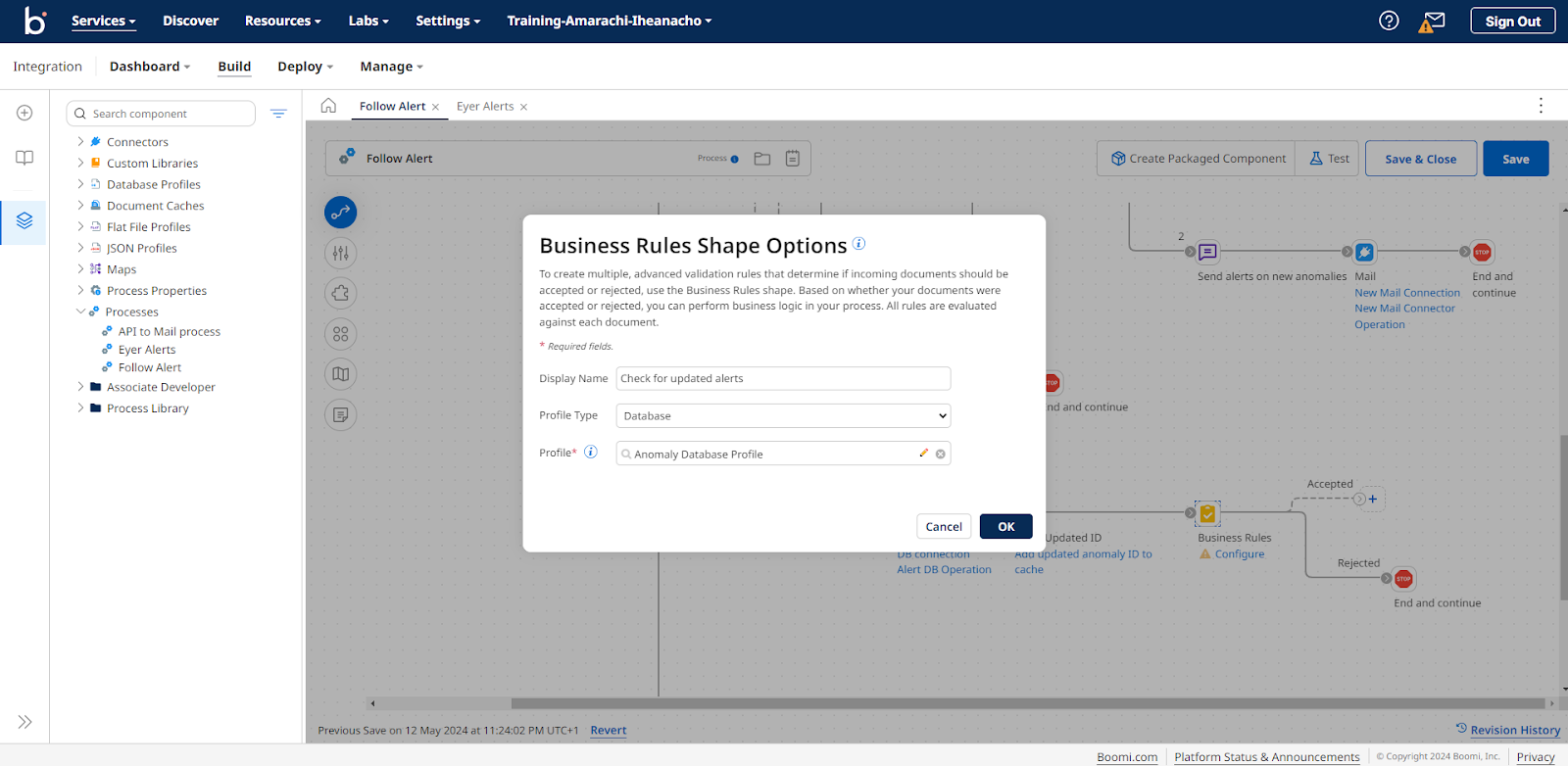Select the puzzle piece shapes palette icon
1568x766 pixels.
(x=341, y=293)
